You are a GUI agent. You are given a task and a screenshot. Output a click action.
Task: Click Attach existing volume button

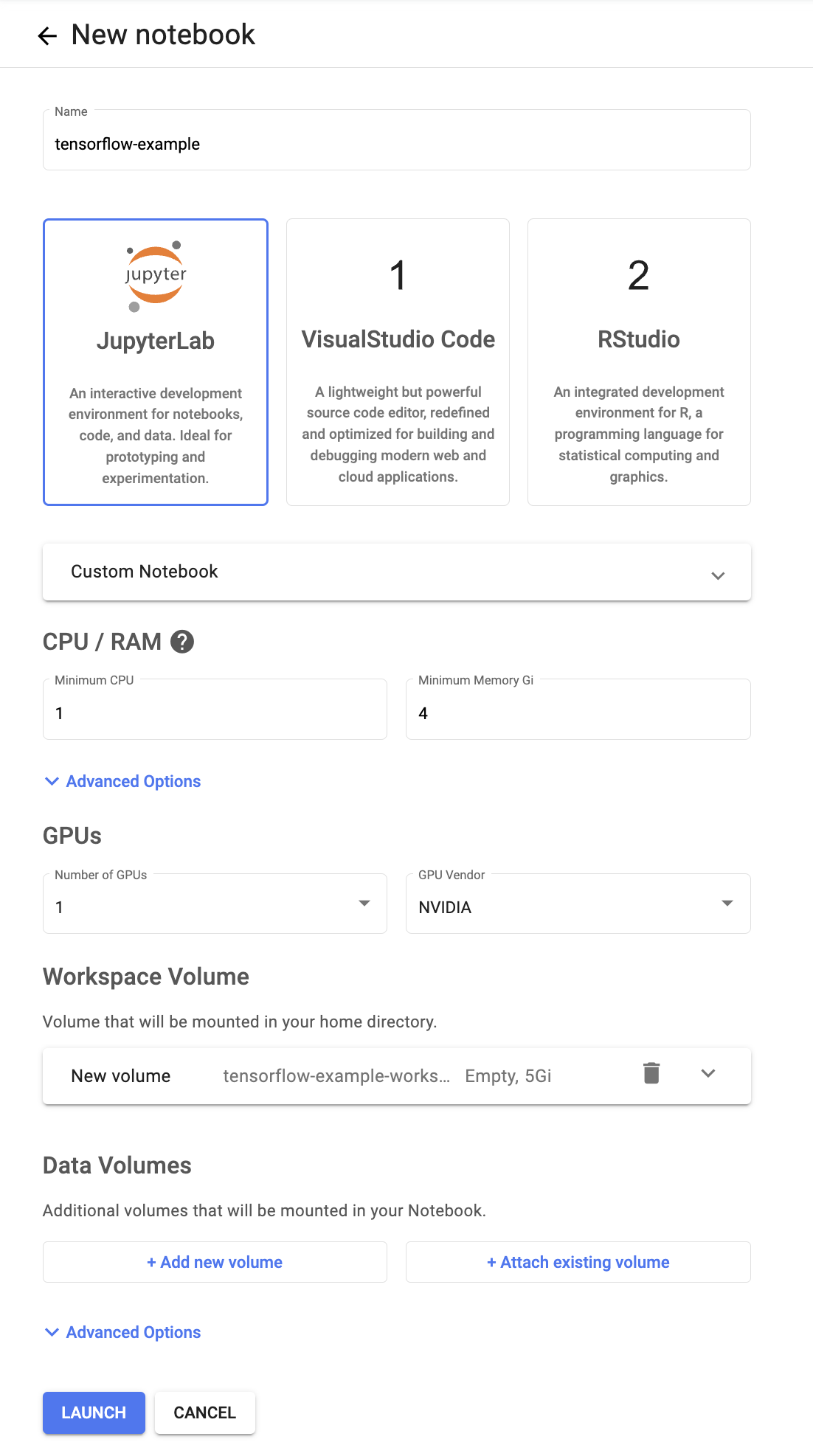578,1262
